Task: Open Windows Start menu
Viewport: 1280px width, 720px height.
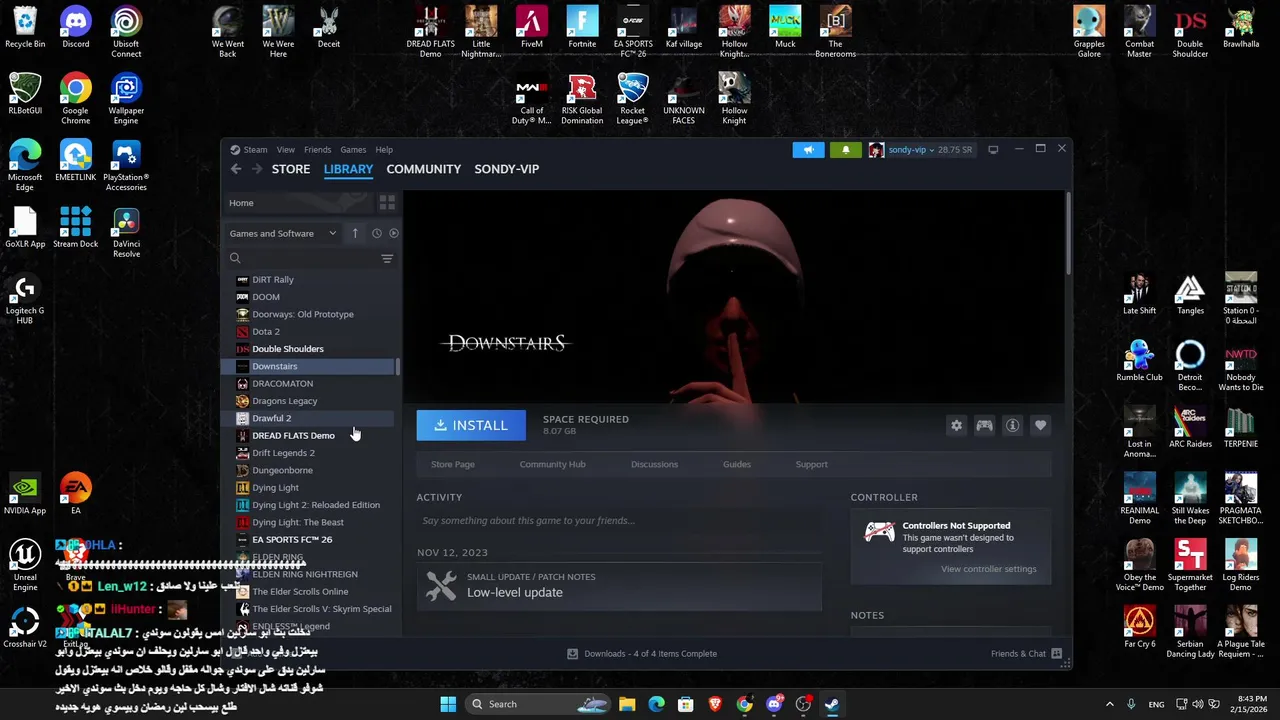Action: click(448, 704)
